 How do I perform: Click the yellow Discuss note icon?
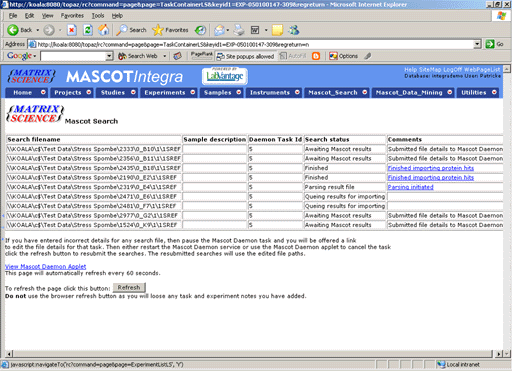[x=277, y=30]
